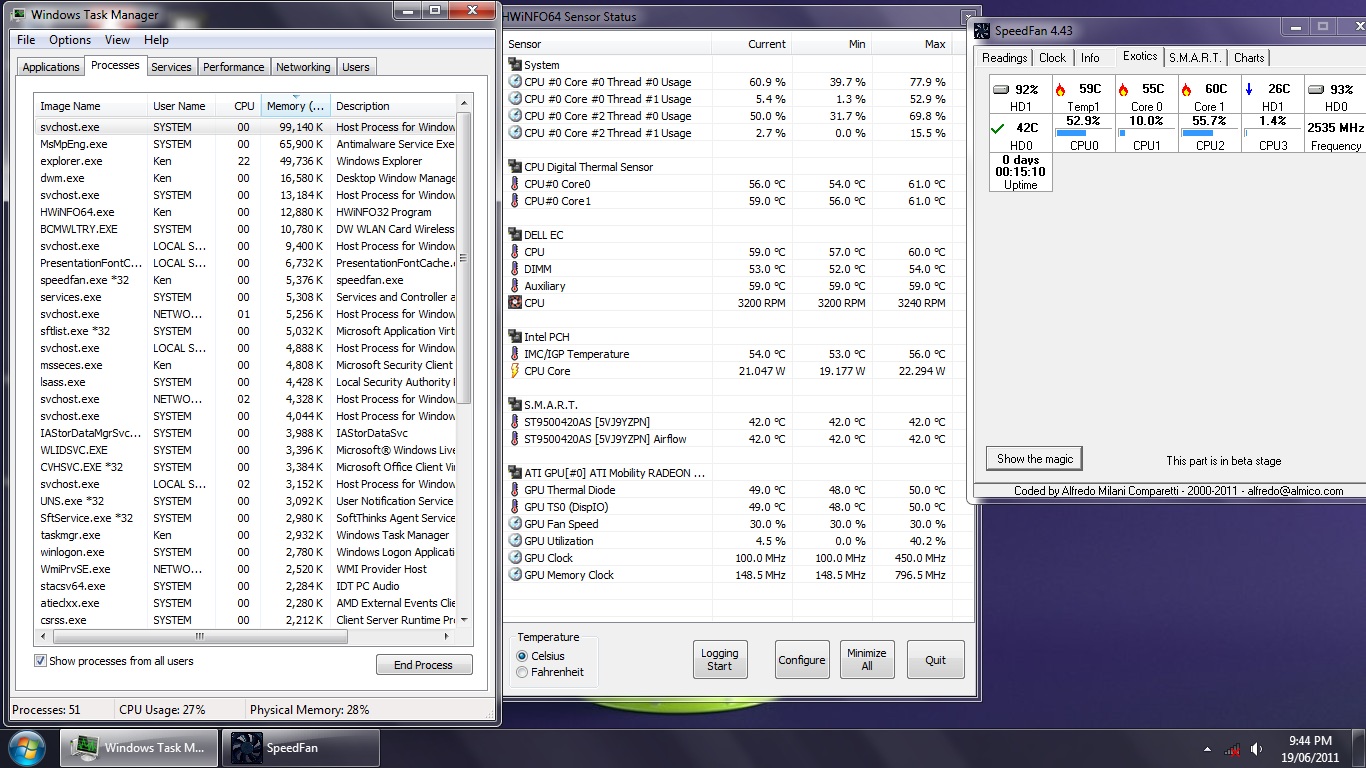Select the Celsius temperature option
Viewport: 1366px width, 768px height.
point(522,656)
